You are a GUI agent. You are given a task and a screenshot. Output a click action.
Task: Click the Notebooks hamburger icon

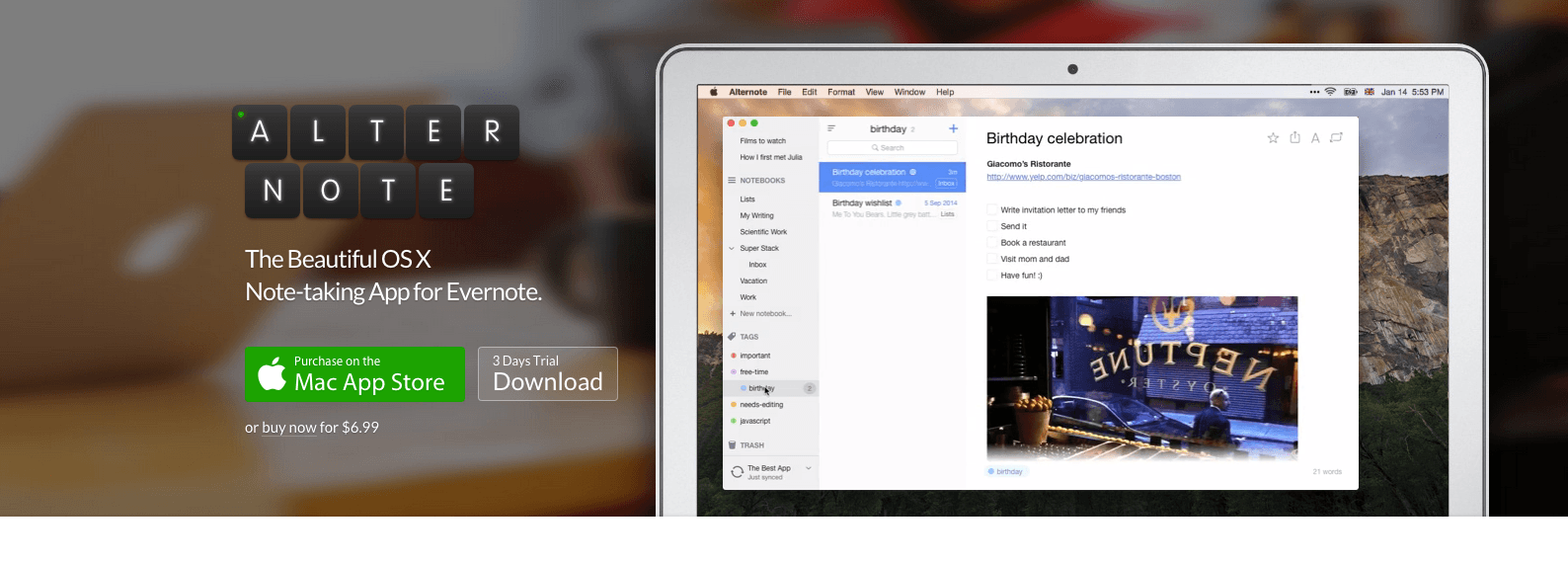pyautogui.click(x=732, y=181)
